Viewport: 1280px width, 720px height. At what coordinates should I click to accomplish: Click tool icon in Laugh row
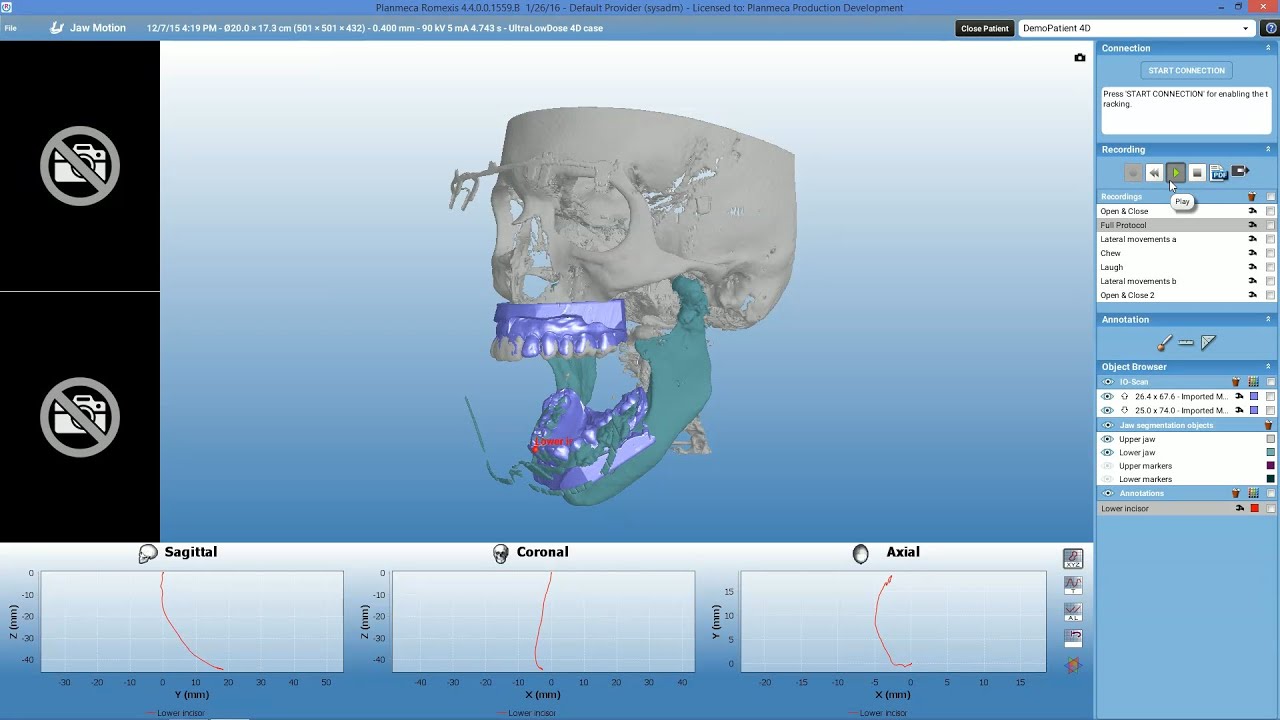click(x=1252, y=267)
